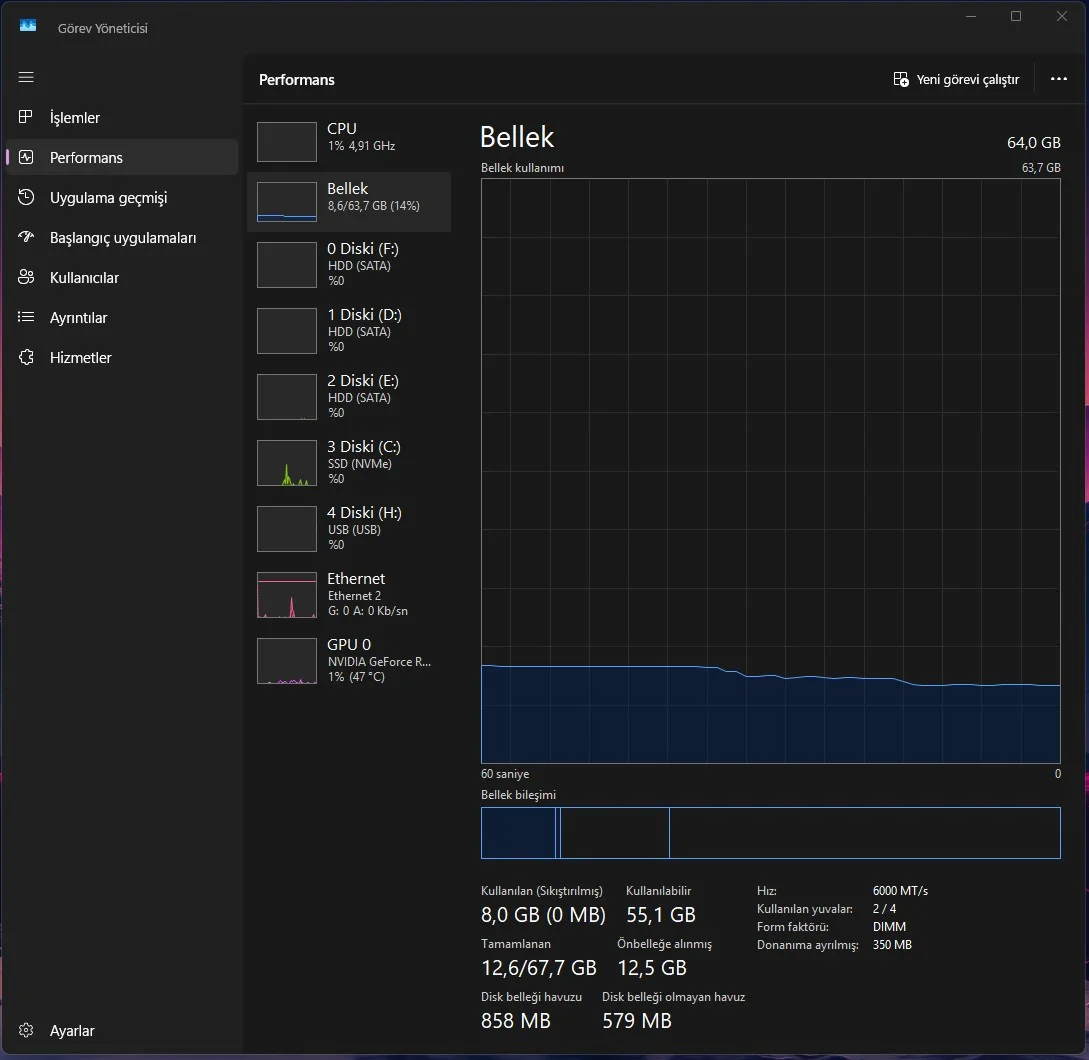The width and height of the screenshot is (1089, 1060).
Task: Open Ayarlar settings at the bottom
Action: [72, 1030]
